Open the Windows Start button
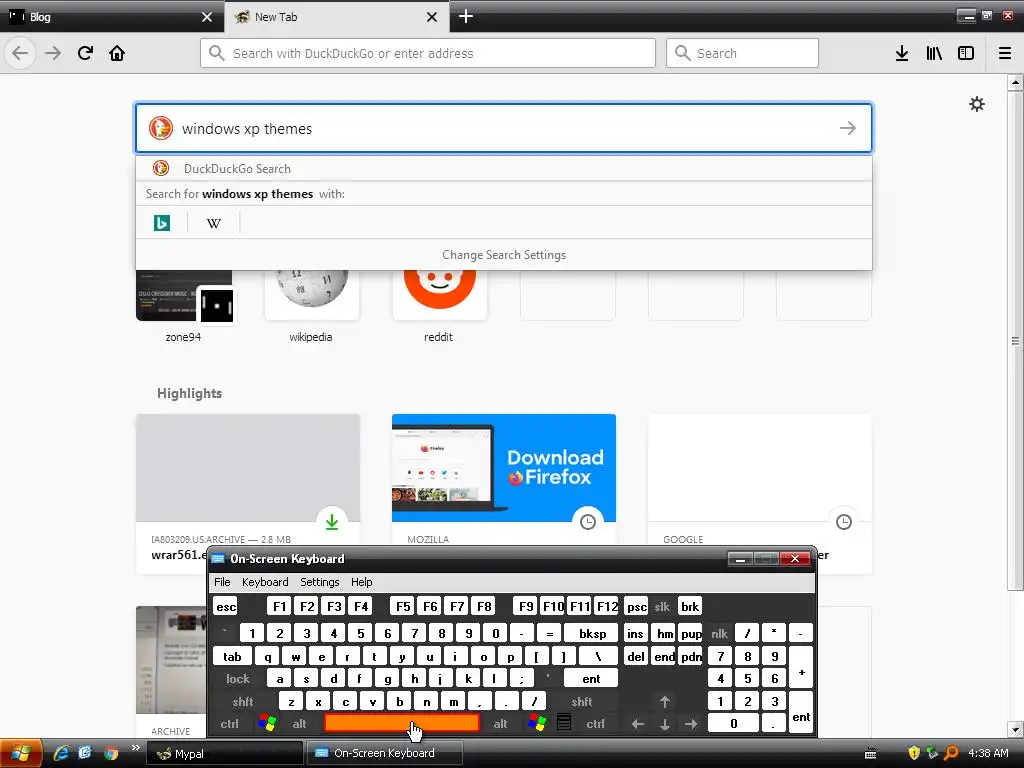Viewport: 1024px width, 768px height. tap(20, 753)
